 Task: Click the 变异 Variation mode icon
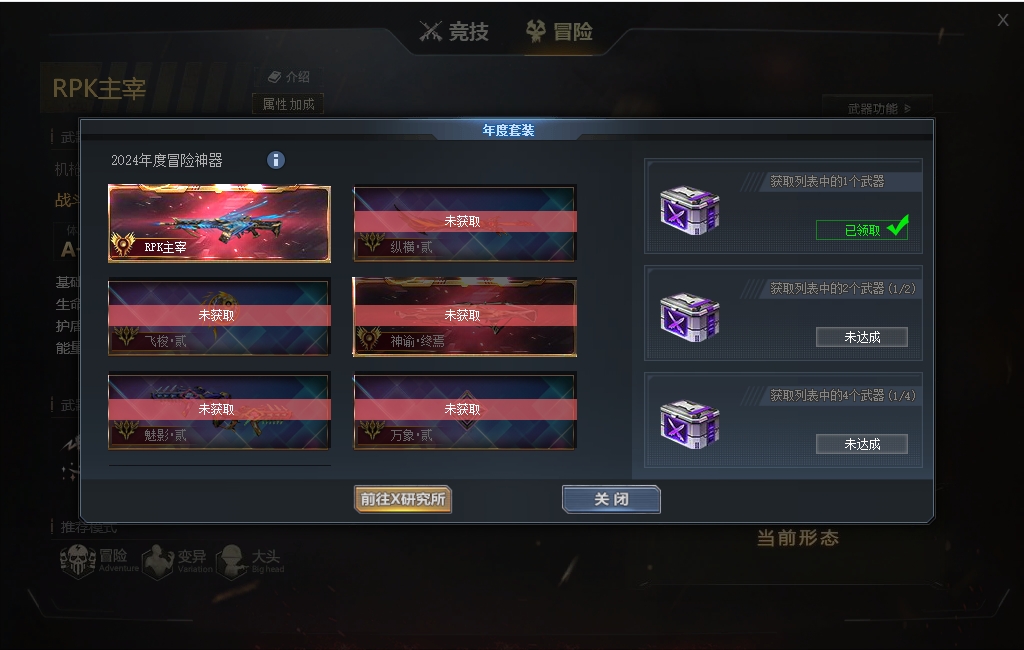pyautogui.click(x=158, y=561)
